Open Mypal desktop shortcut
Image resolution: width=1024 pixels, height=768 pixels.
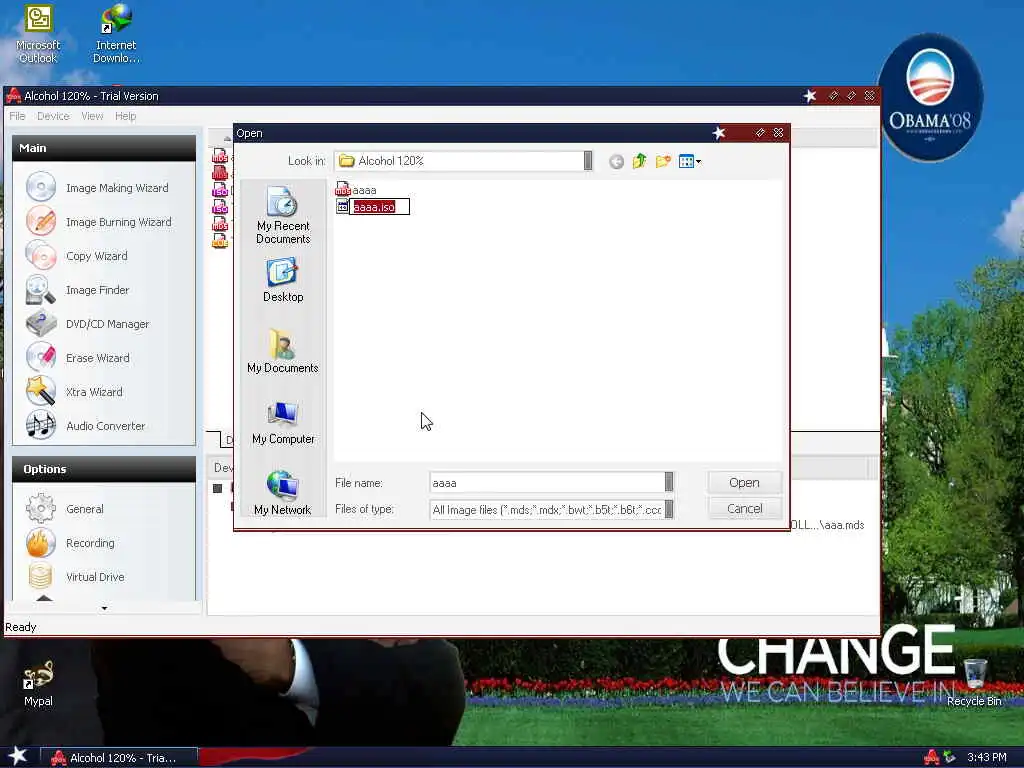tap(38, 683)
